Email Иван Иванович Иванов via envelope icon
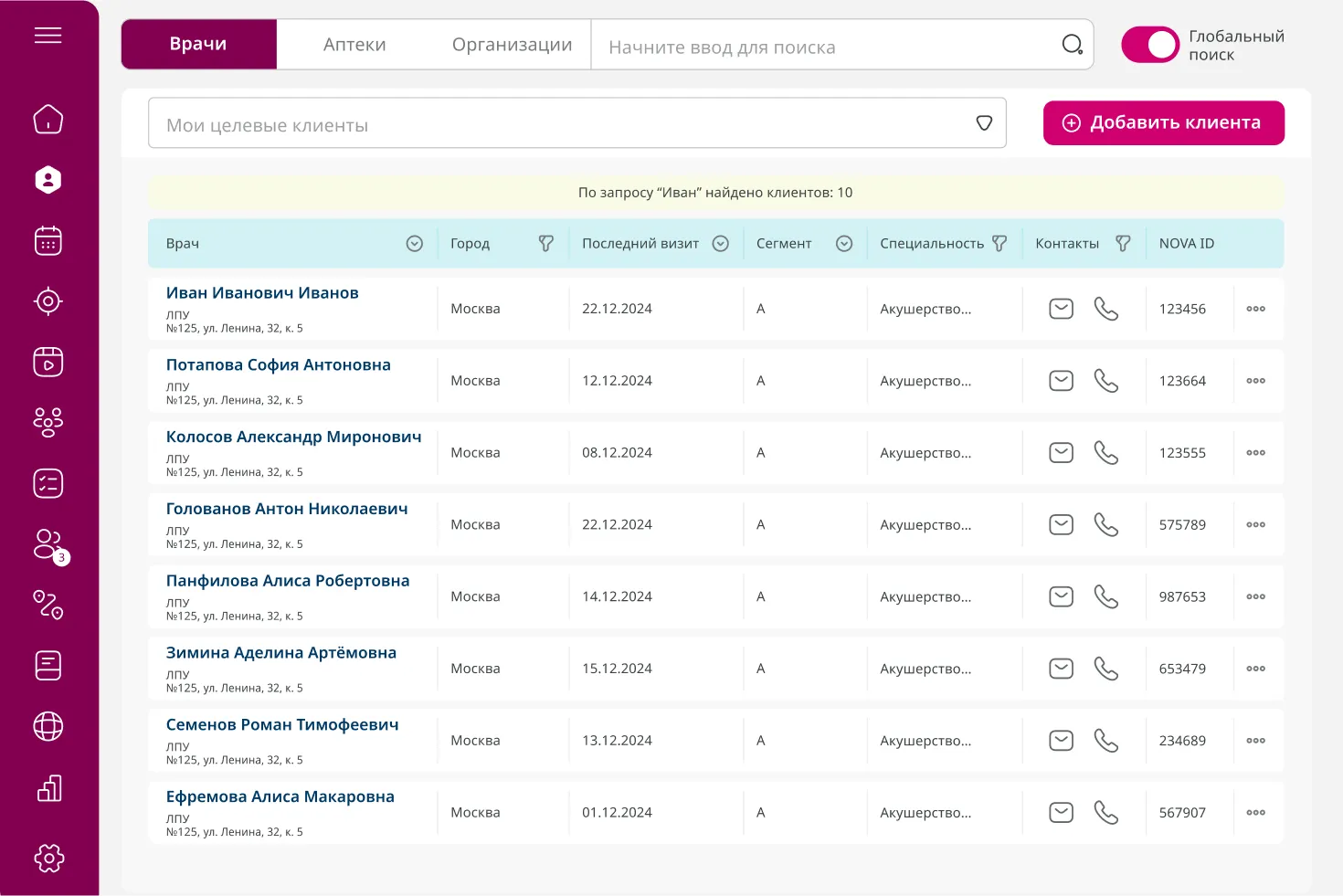The width and height of the screenshot is (1343, 896). 1061,309
